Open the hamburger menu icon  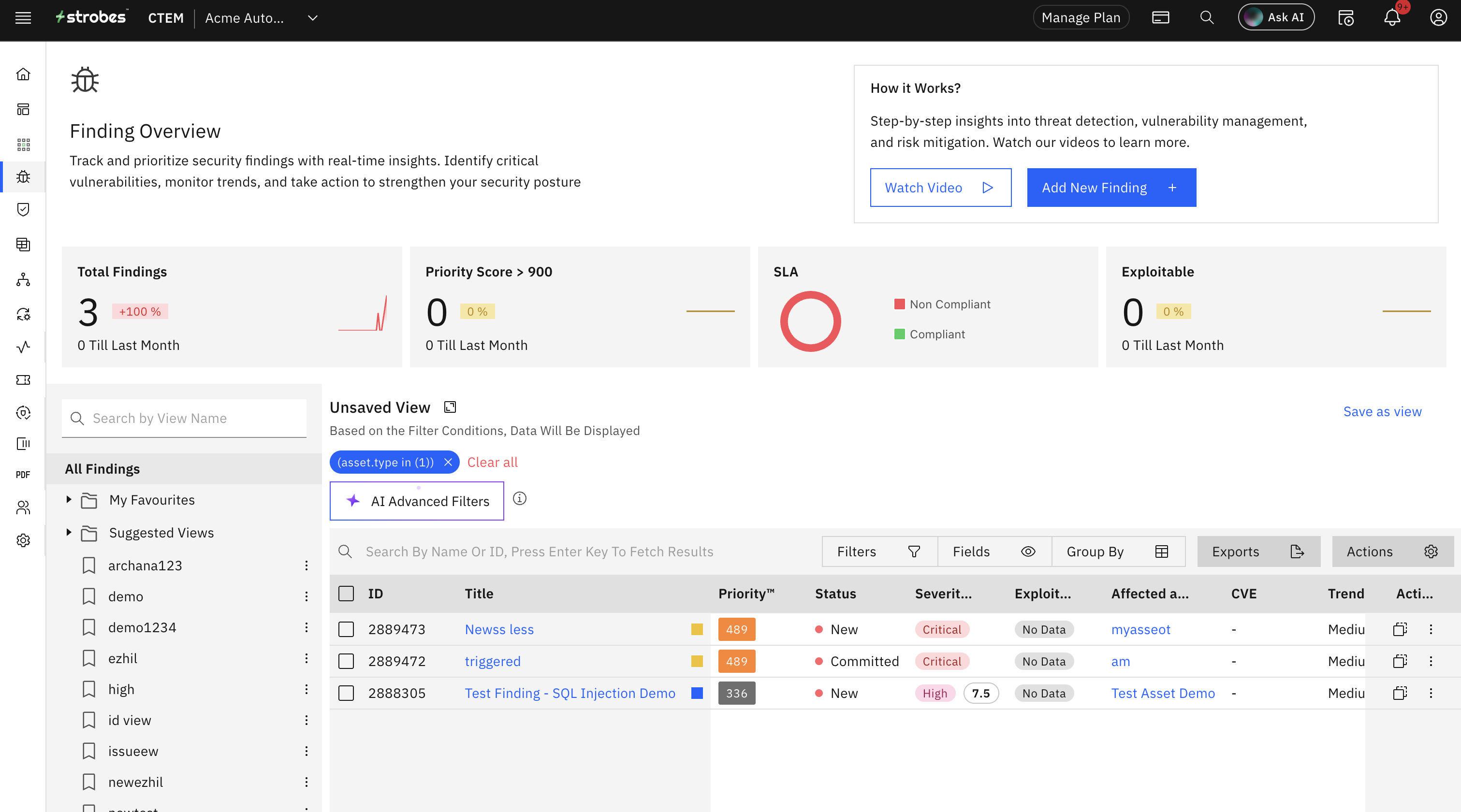(23, 18)
